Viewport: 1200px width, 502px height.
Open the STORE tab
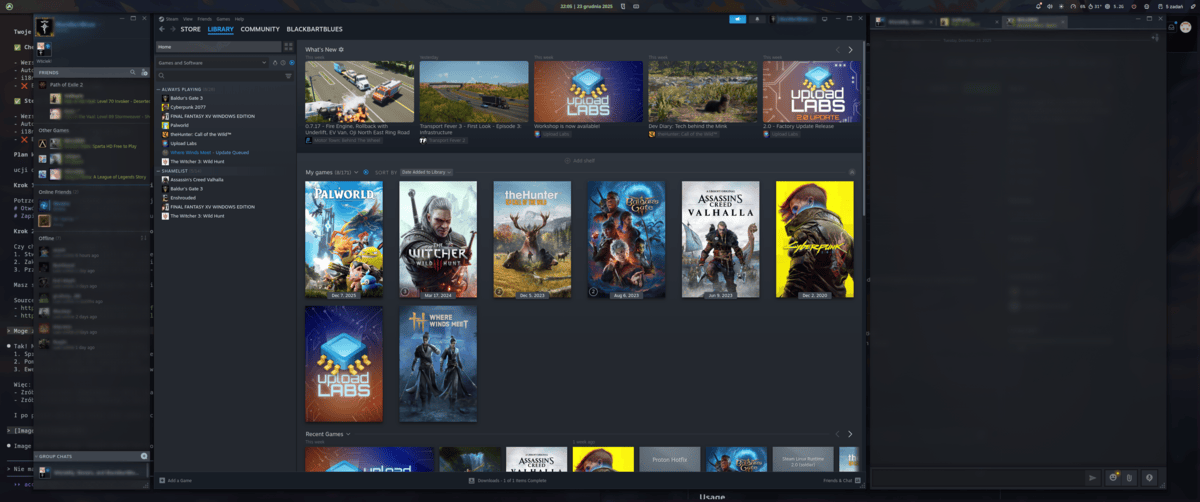[x=190, y=29]
